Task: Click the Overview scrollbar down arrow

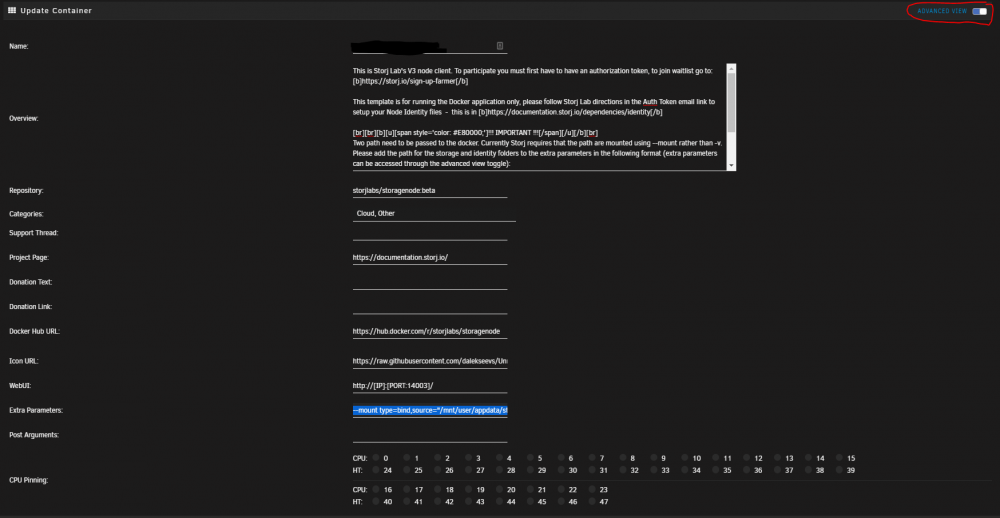Action: [x=732, y=166]
